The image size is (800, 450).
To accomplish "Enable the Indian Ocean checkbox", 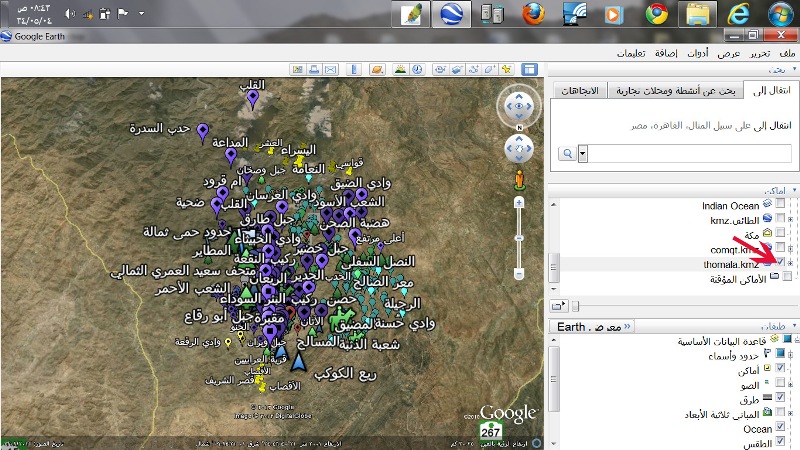I will [780, 203].
